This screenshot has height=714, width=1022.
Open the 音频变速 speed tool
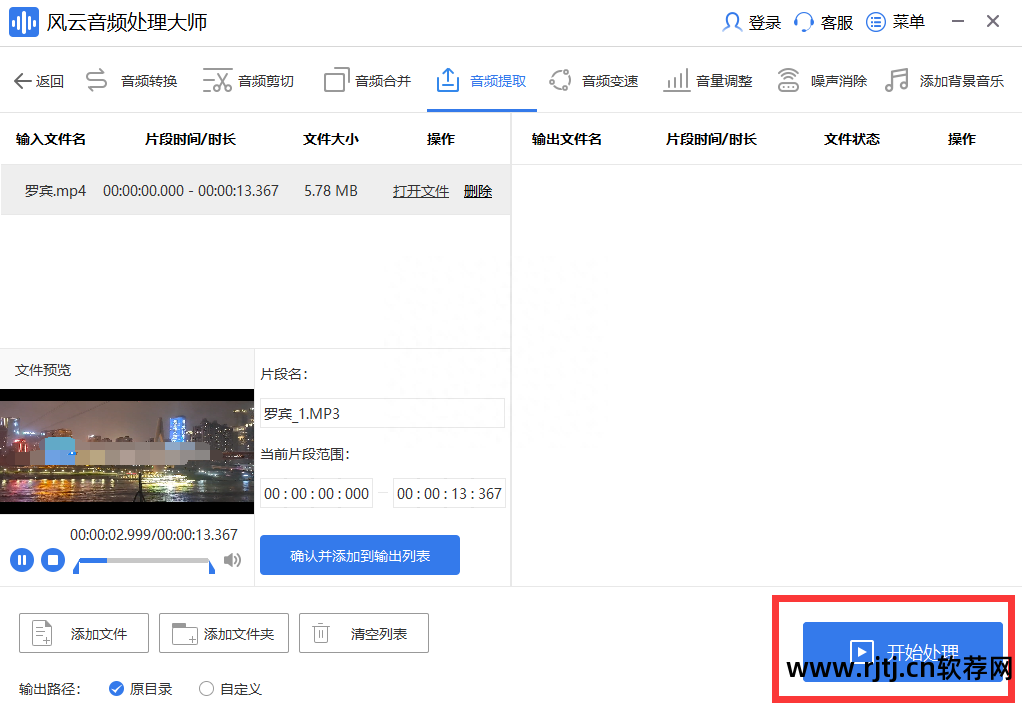[560, 81]
